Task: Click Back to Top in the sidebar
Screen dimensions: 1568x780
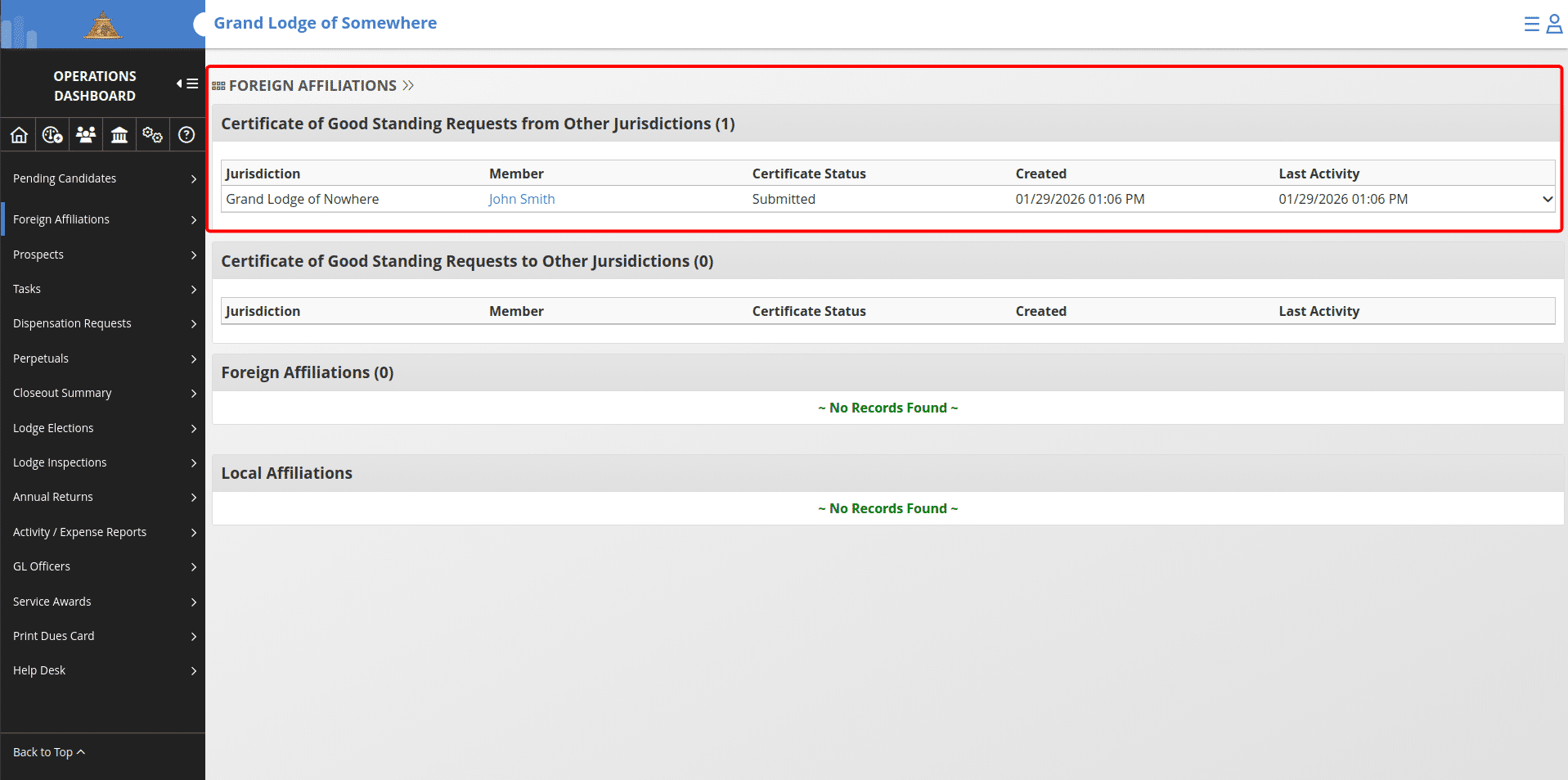Action: coord(49,752)
